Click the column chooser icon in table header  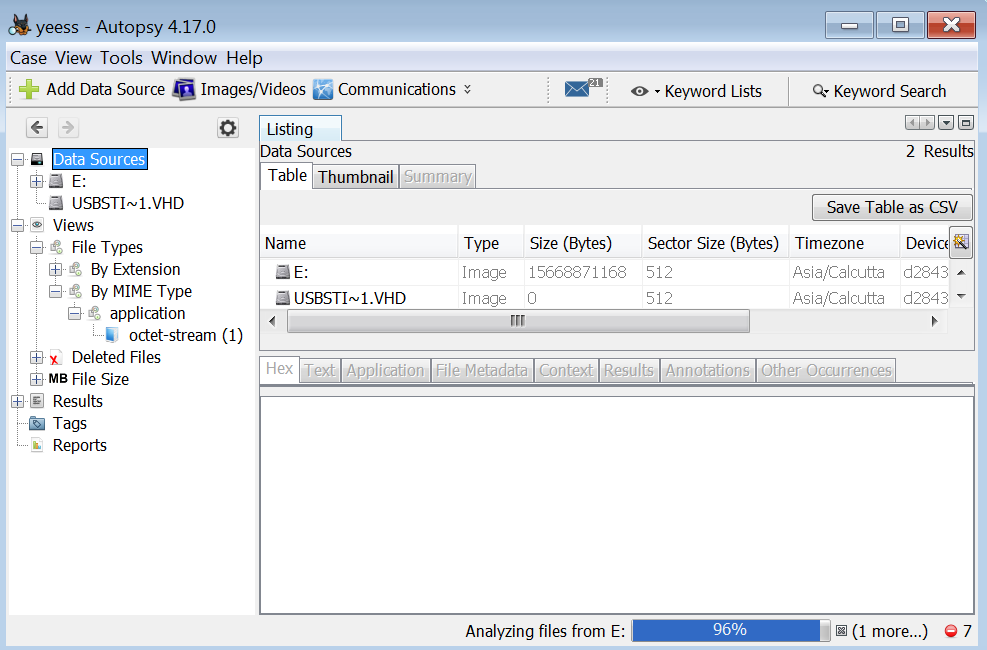961,242
